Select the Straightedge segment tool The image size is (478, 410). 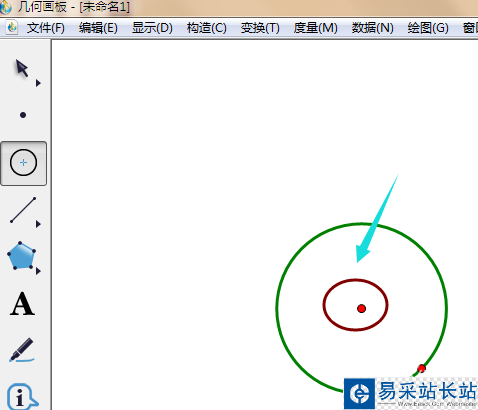pos(23,210)
